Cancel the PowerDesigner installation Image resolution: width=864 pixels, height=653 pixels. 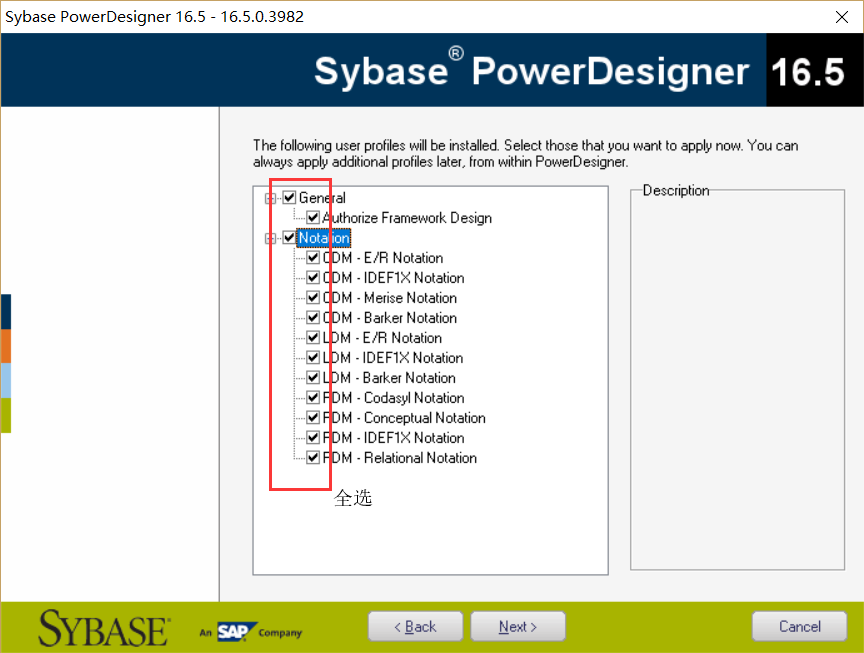(x=800, y=627)
